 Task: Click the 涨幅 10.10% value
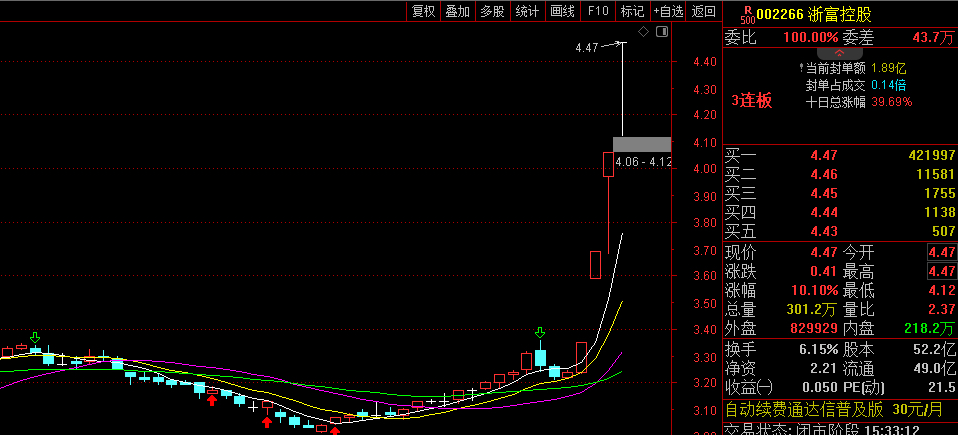(x=816, y=290)
